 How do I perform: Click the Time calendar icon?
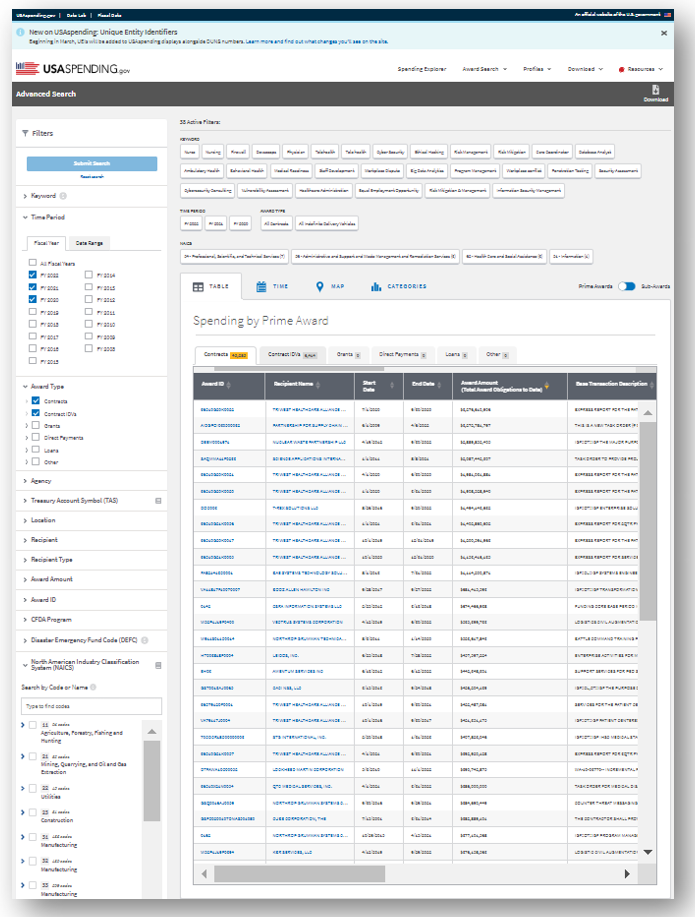point(262,287)
